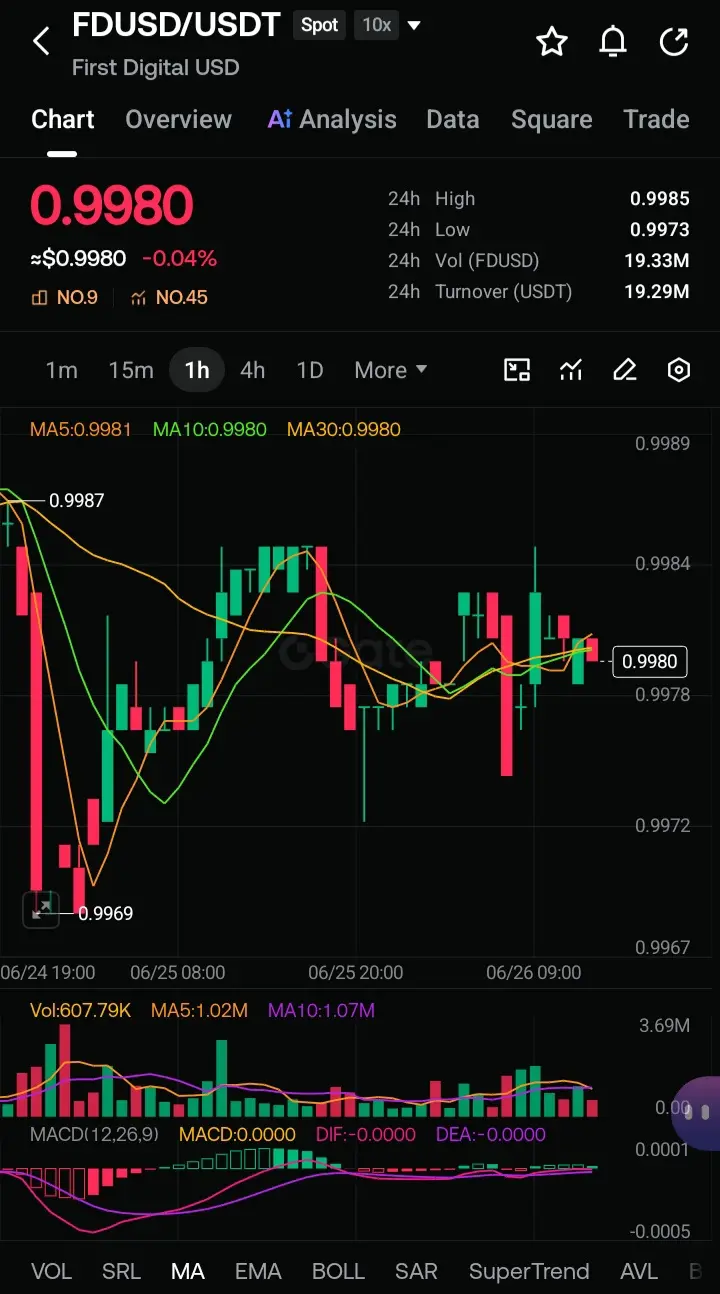Expand chart to fullscreen icon

click(41, 909)
